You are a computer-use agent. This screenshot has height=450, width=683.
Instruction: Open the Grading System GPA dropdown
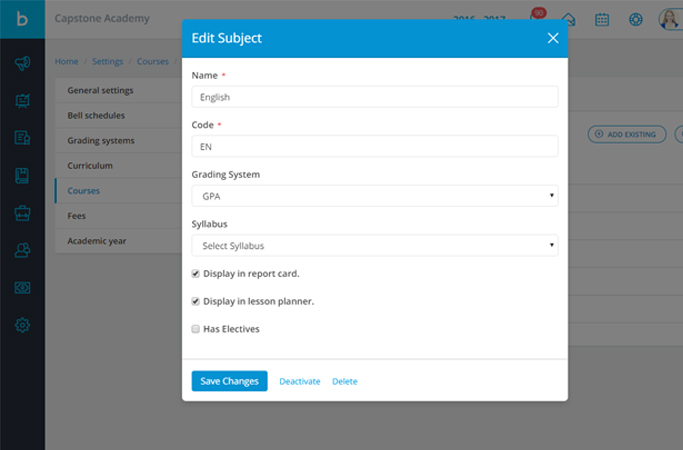coord(375,196)
